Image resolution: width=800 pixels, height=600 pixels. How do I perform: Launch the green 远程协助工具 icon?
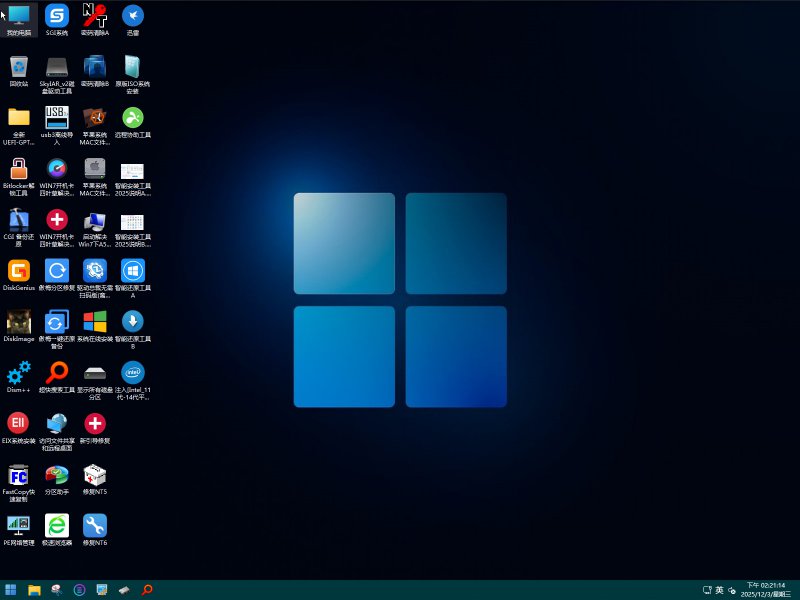coord(133,122)
